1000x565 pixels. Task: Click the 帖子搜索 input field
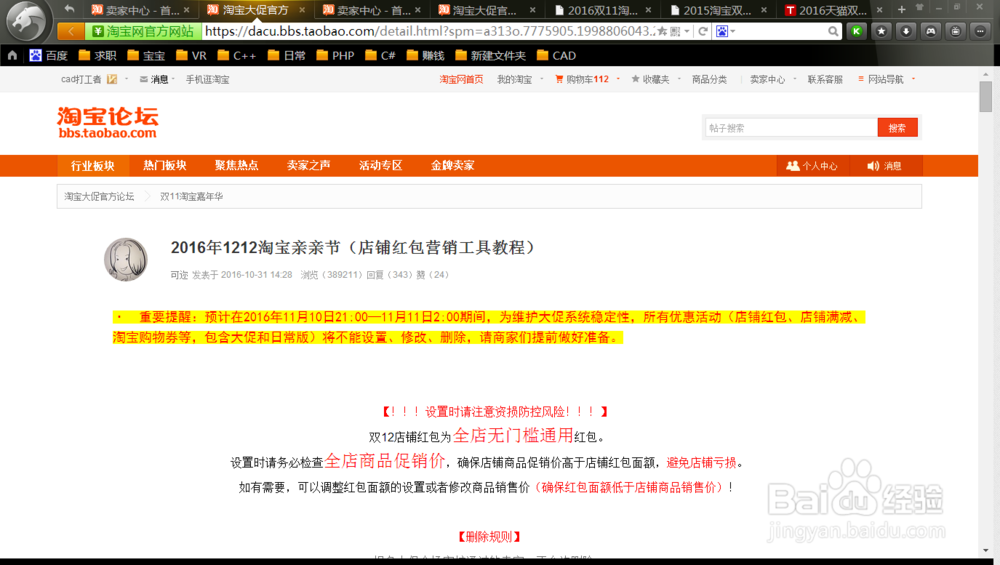point(791,128)
